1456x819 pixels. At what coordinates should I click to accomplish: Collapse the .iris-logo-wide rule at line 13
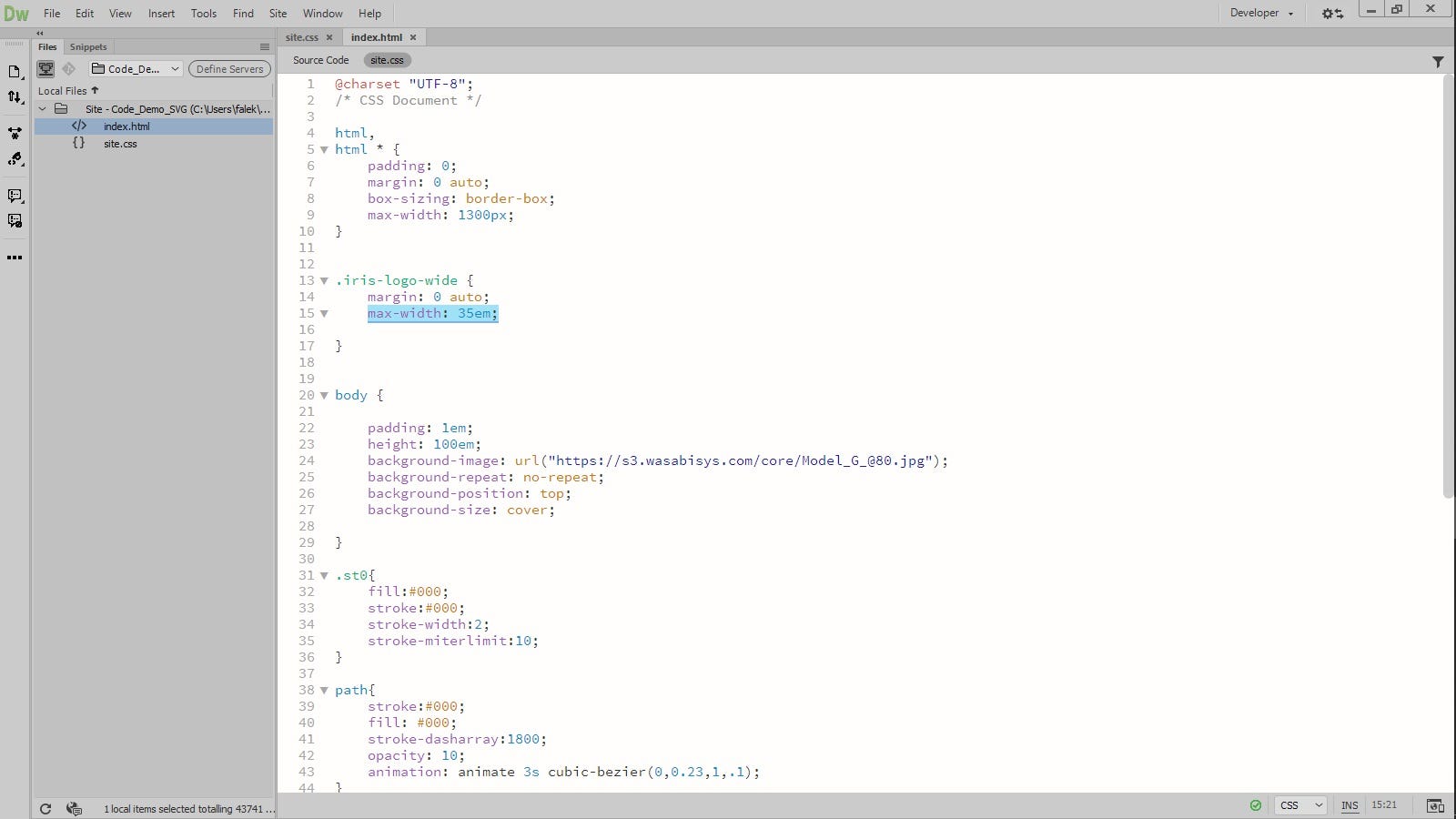click(324, 281)
